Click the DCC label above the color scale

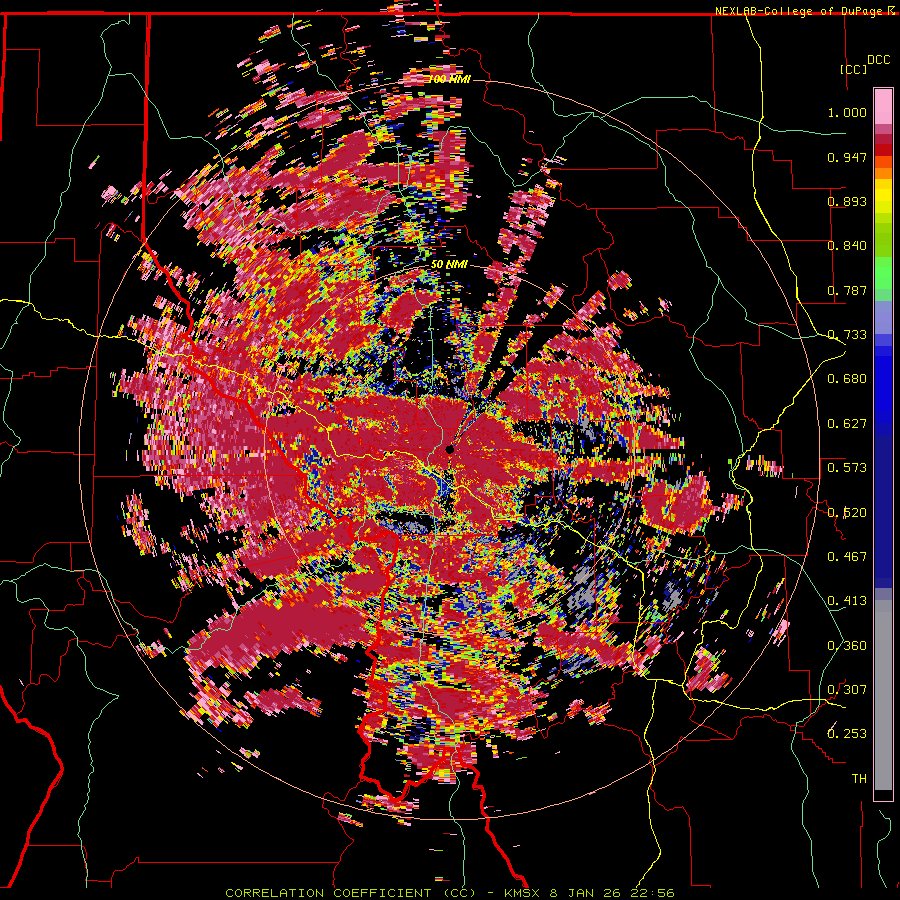878,60
